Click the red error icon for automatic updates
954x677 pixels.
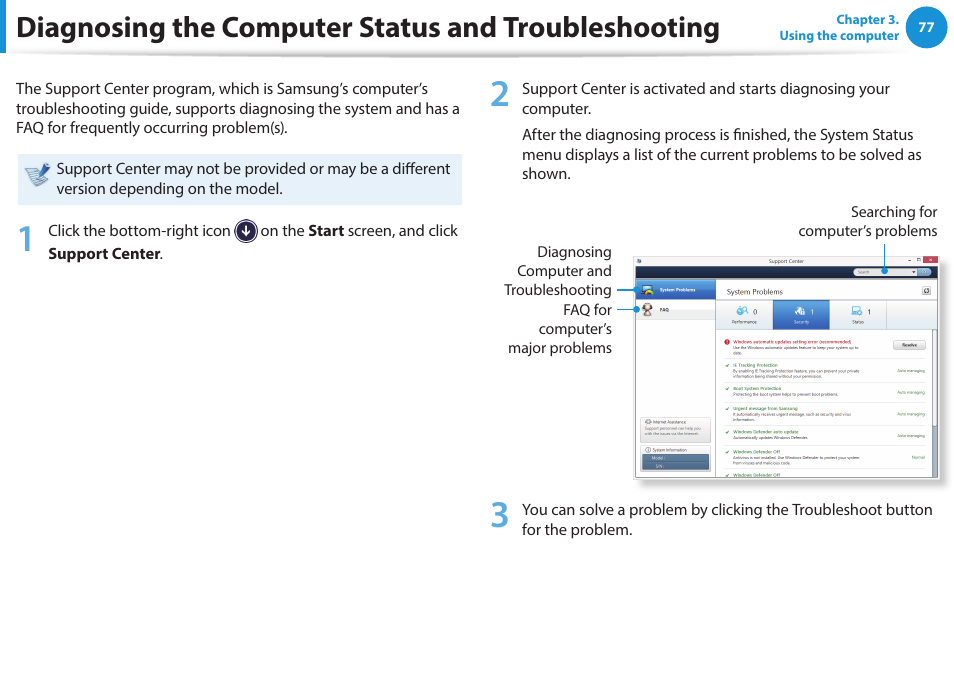pyautogui.click(x=726, y=342)
